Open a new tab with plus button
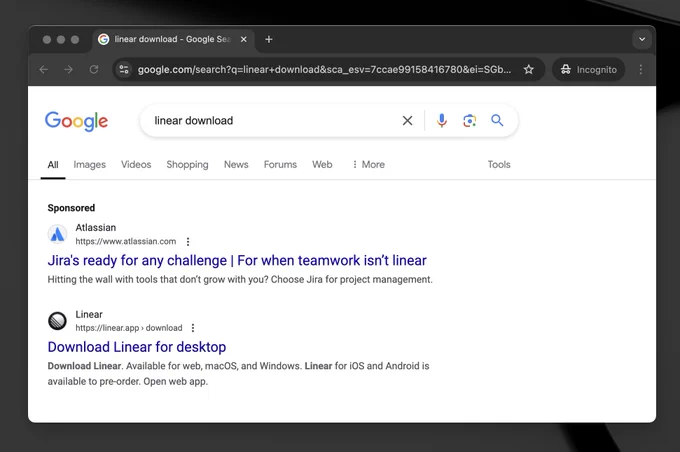 [x=269, y=39]
